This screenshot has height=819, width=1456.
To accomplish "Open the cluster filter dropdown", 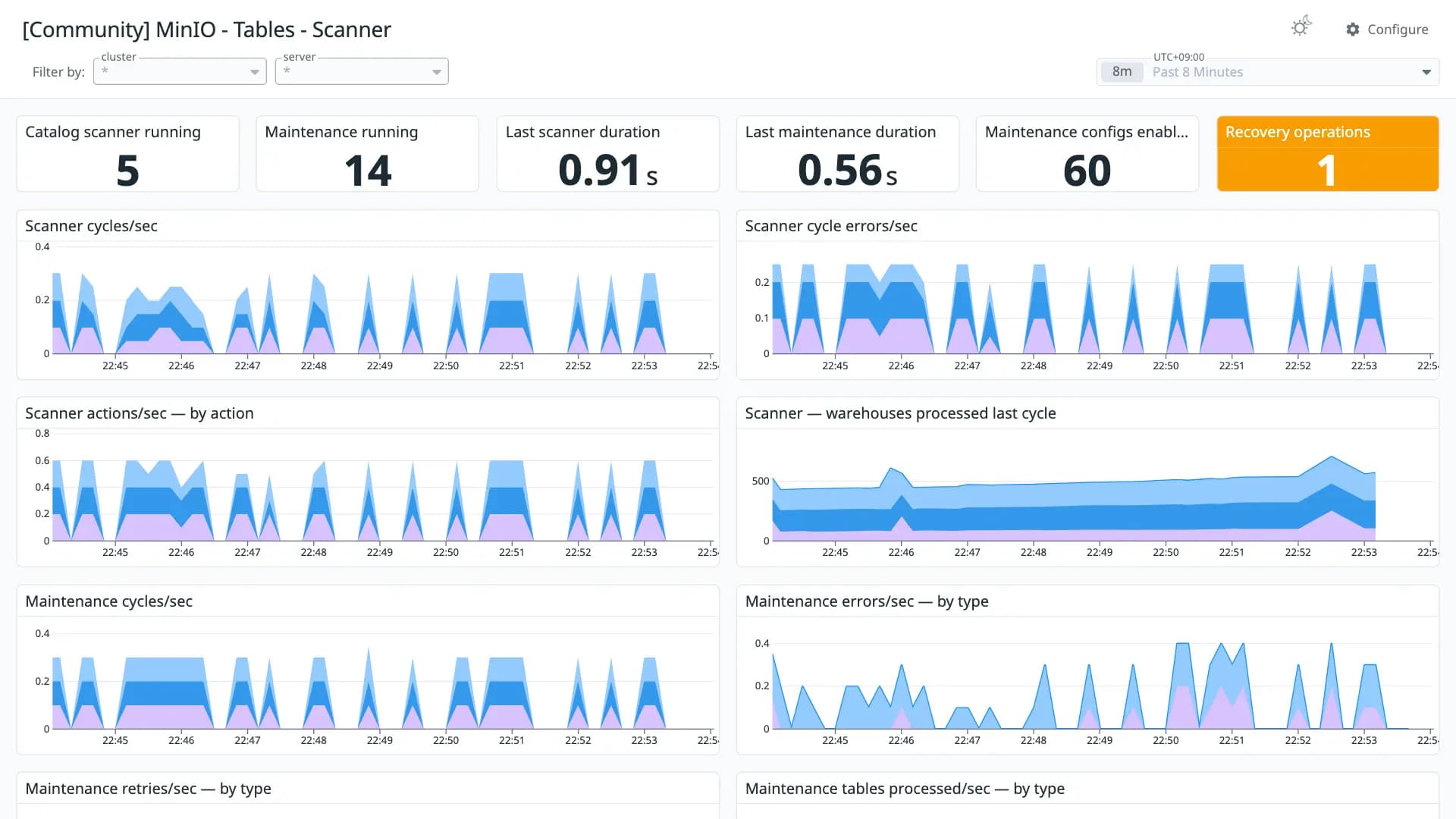I will [x=180, y=71].
